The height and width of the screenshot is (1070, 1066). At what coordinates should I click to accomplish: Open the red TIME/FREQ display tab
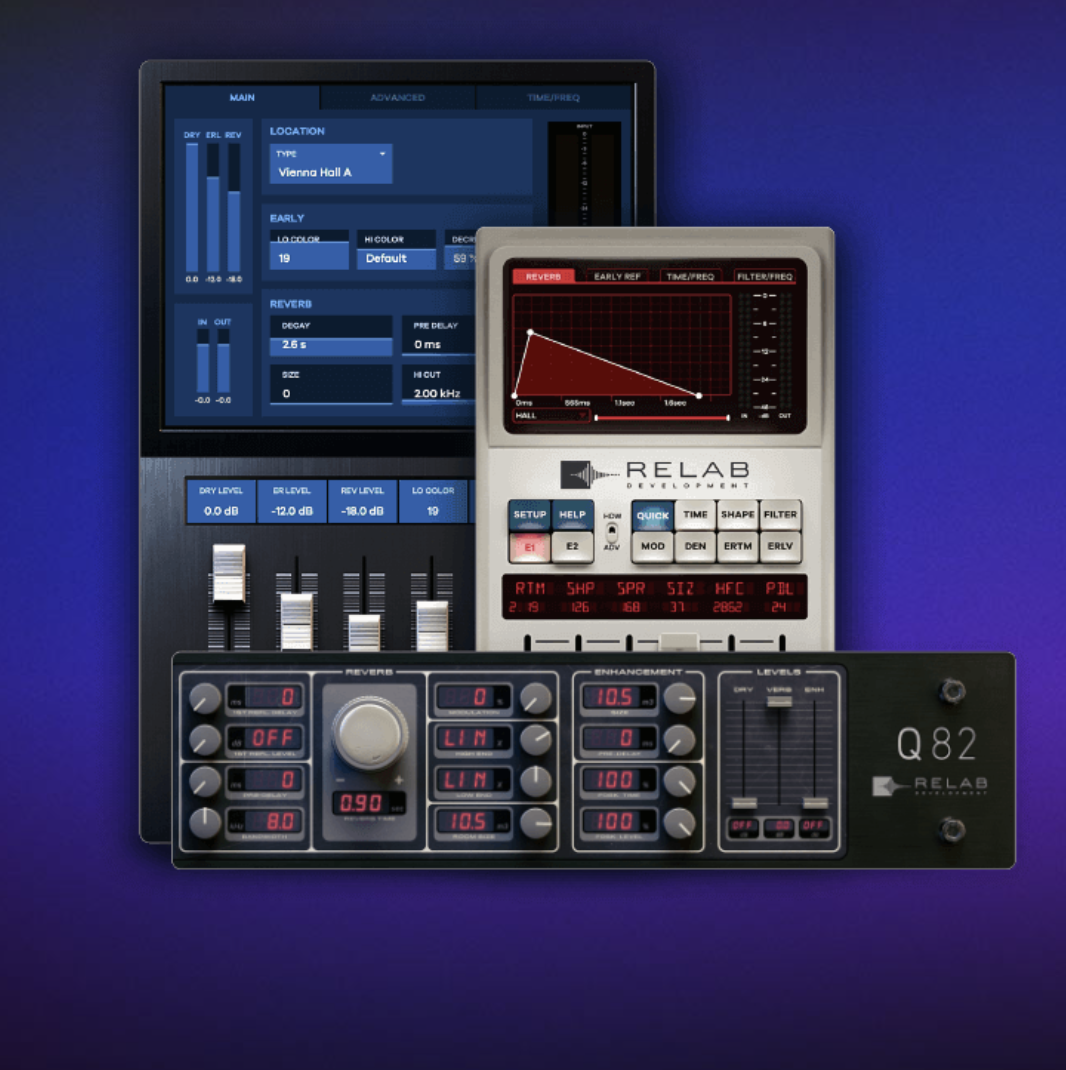pyautogui.click(x=690, y=276)
